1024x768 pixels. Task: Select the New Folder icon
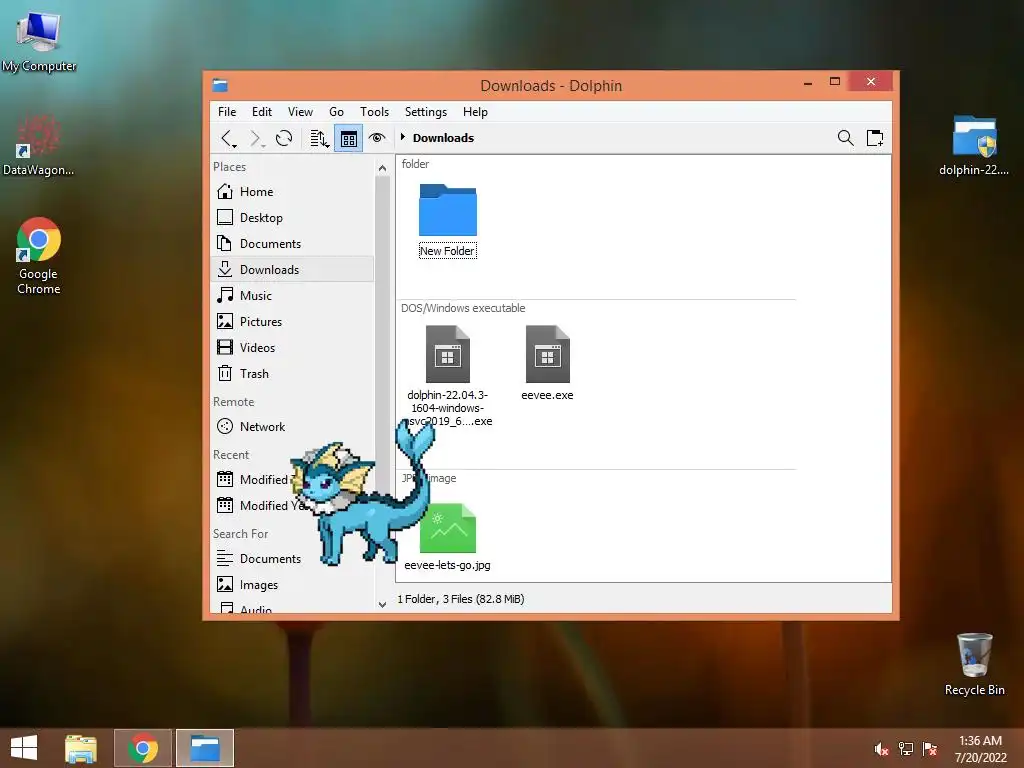[448, 210]
